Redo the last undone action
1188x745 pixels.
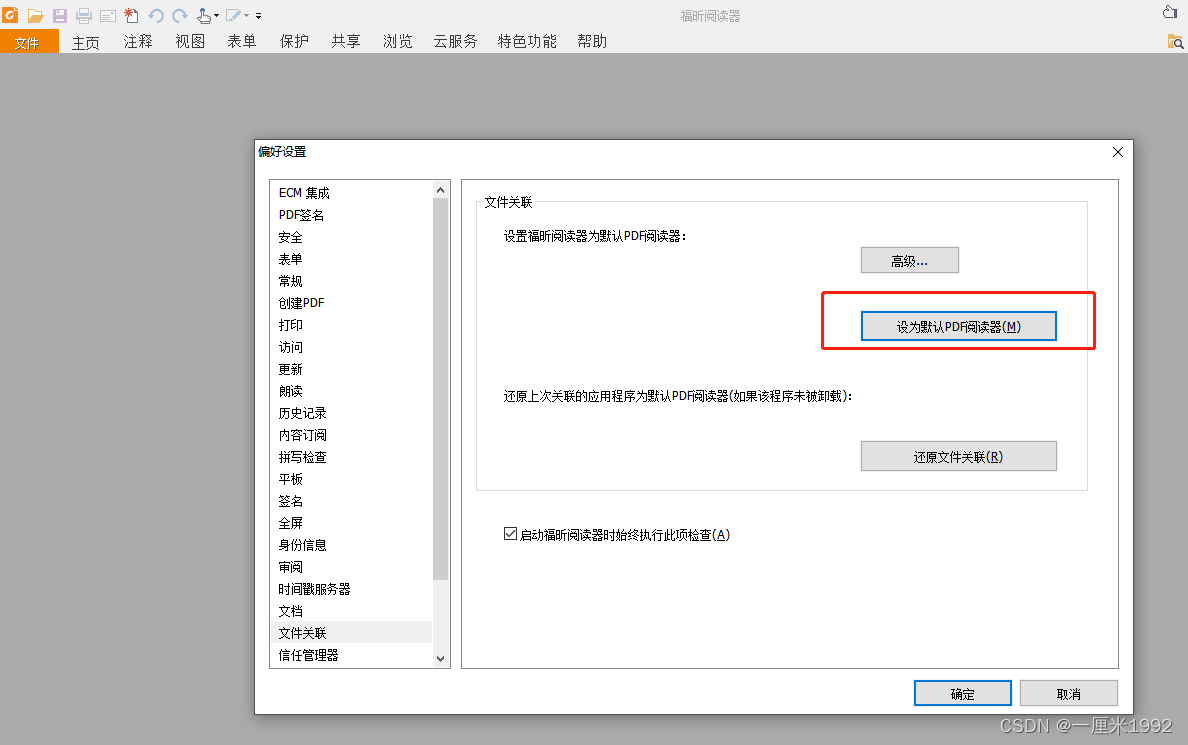[180, 15]
